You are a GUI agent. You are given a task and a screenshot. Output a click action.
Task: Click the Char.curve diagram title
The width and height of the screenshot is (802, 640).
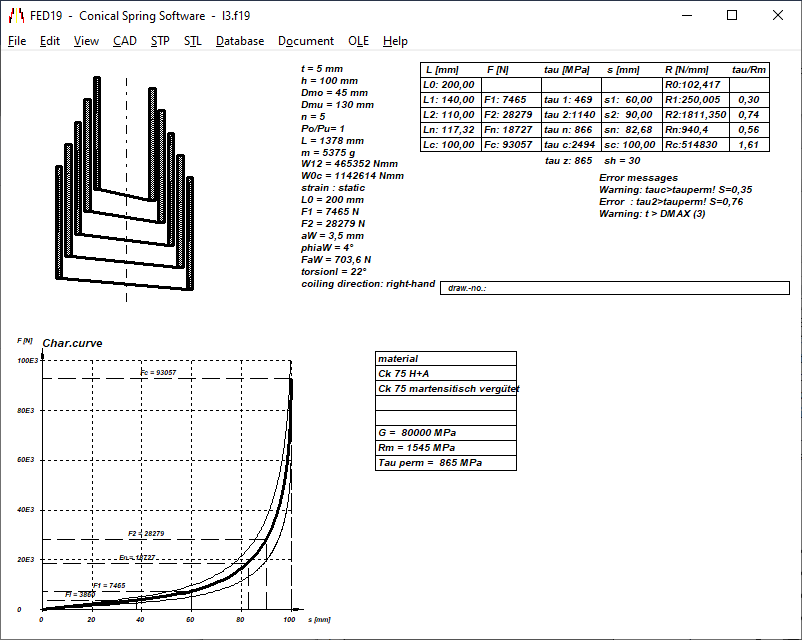[72, 343]
